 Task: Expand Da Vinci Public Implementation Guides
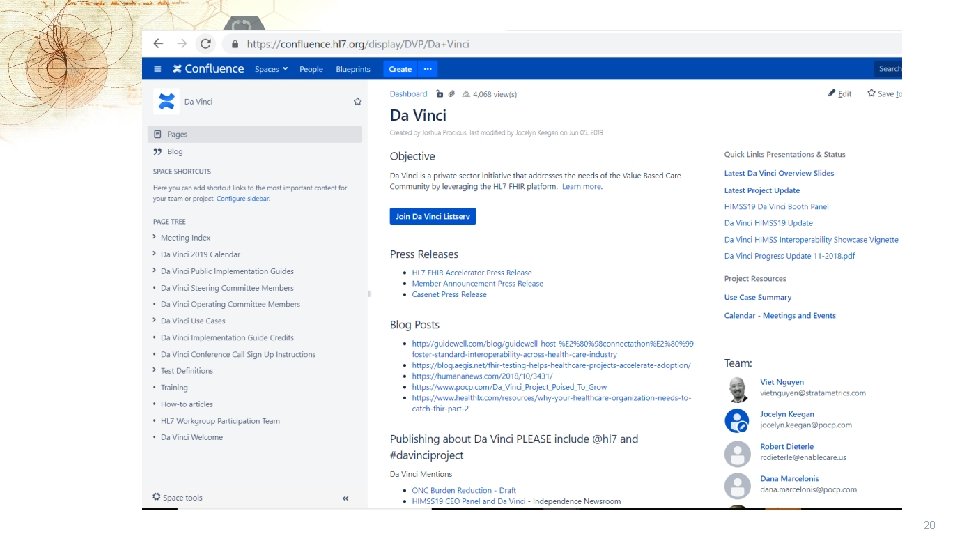(x=154, y=270)
